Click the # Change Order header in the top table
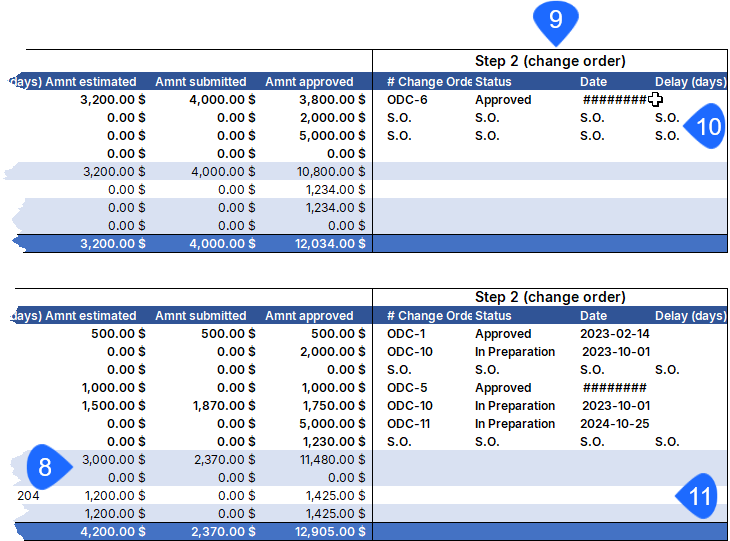 [429, 82]
